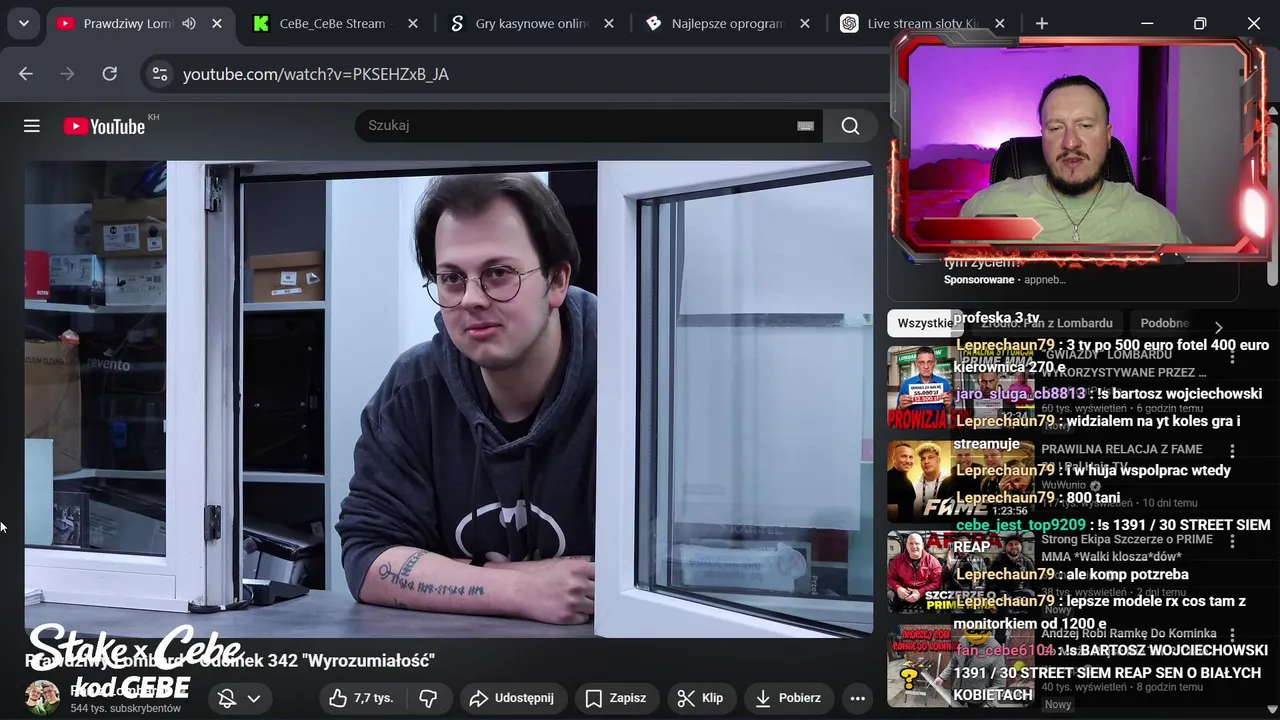Select the Wszystkie filter chip
The image size is (1280, 720).
924,323
